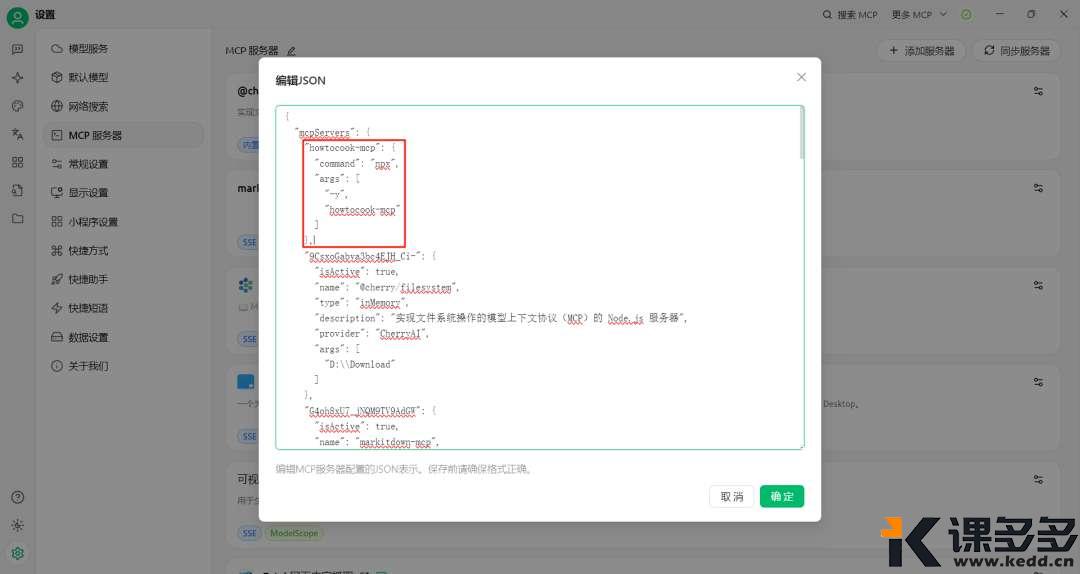
Task: Open settings sliders icon on the marl server card
Action: click(1038, 187)
